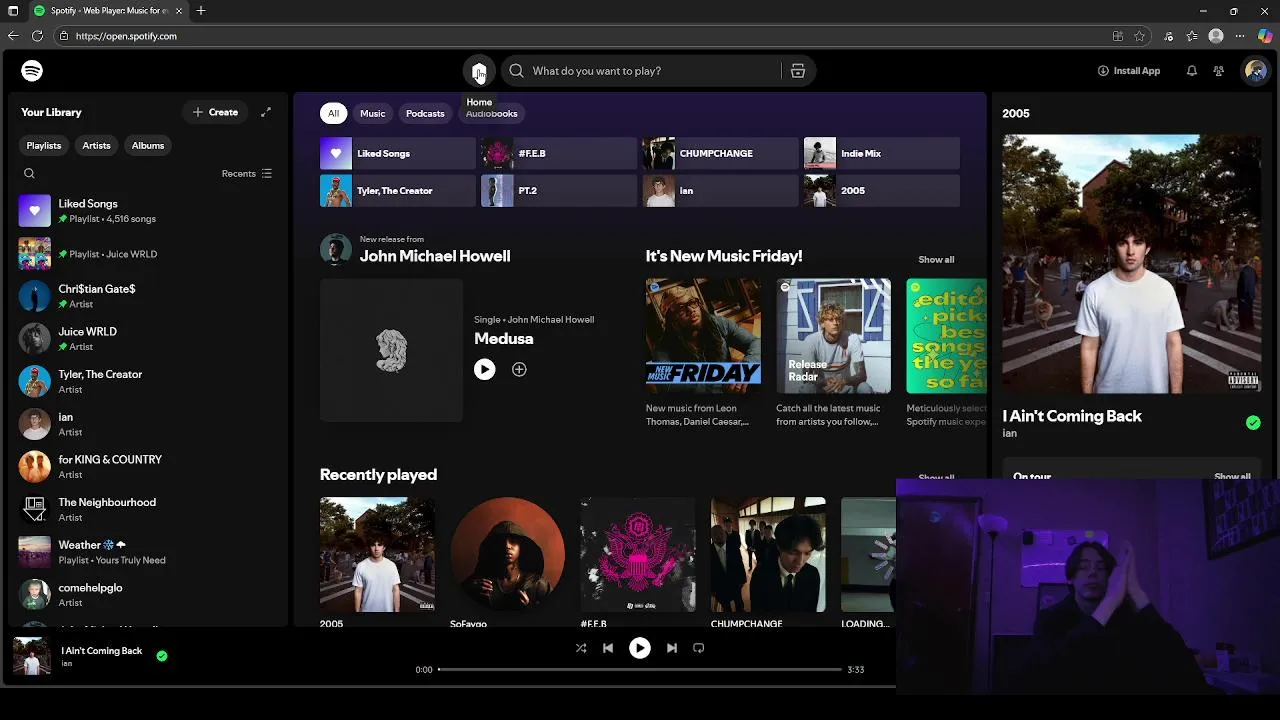
Task: Toggle saved check in now-playing bar
Action: 162,656
